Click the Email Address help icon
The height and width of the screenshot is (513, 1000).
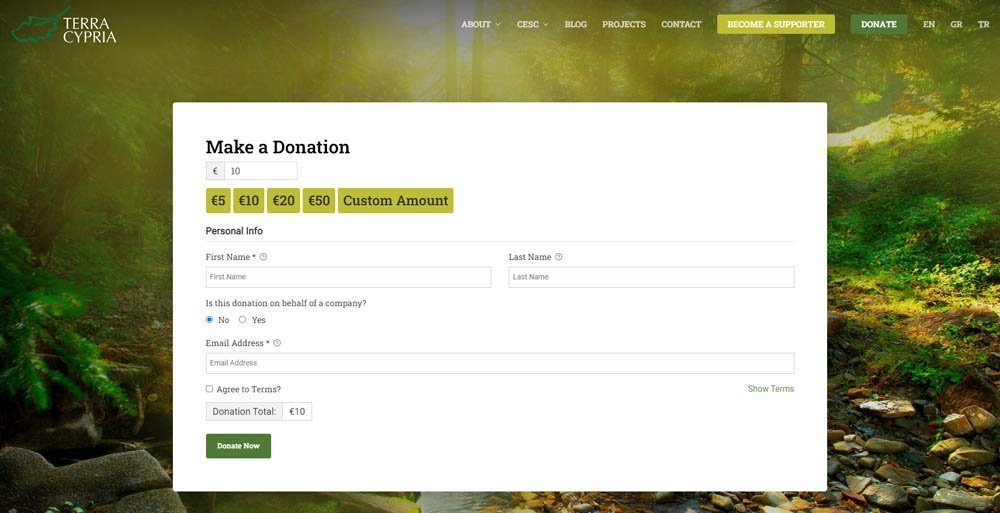click(277, 343)
